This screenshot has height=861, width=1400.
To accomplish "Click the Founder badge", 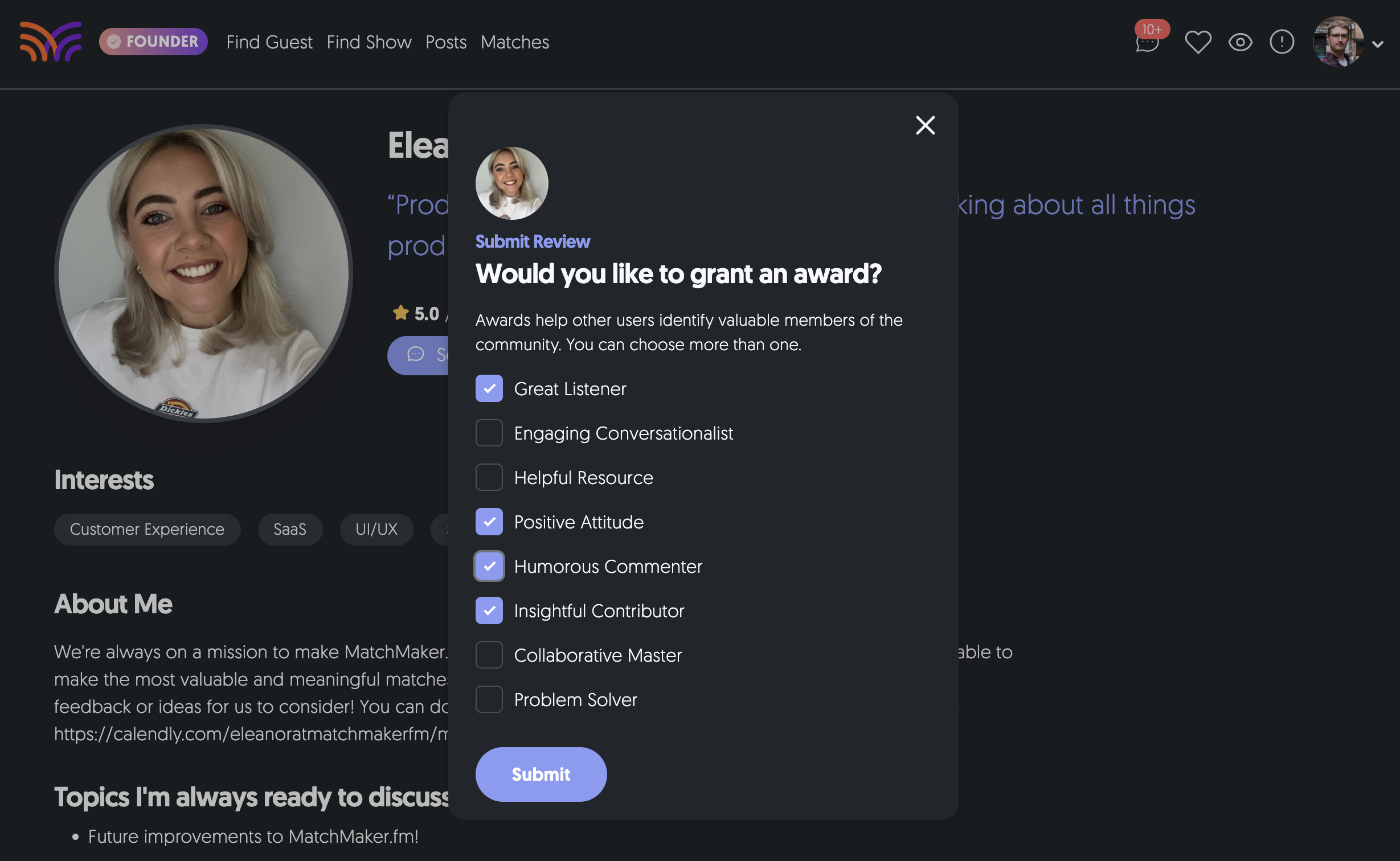I will tap(153, 42).
